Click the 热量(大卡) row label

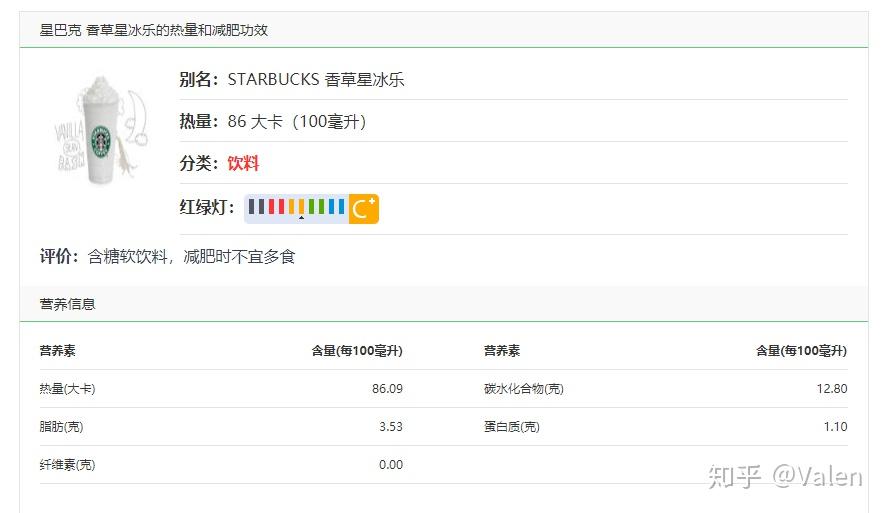click(67, 389)
